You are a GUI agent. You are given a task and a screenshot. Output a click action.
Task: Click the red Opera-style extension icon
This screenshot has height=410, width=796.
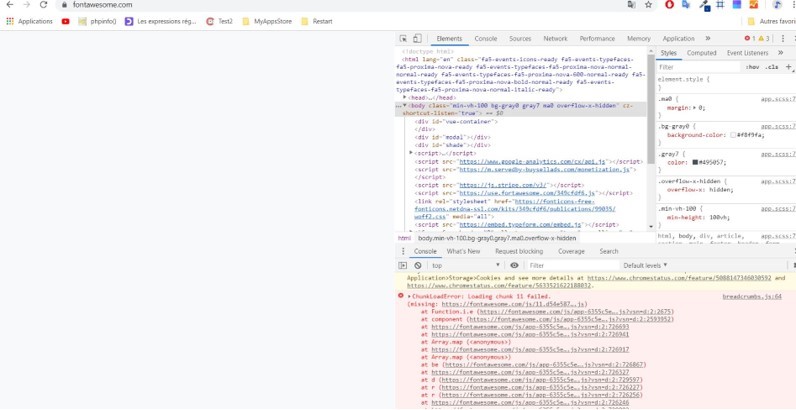[x=670, y=5]
